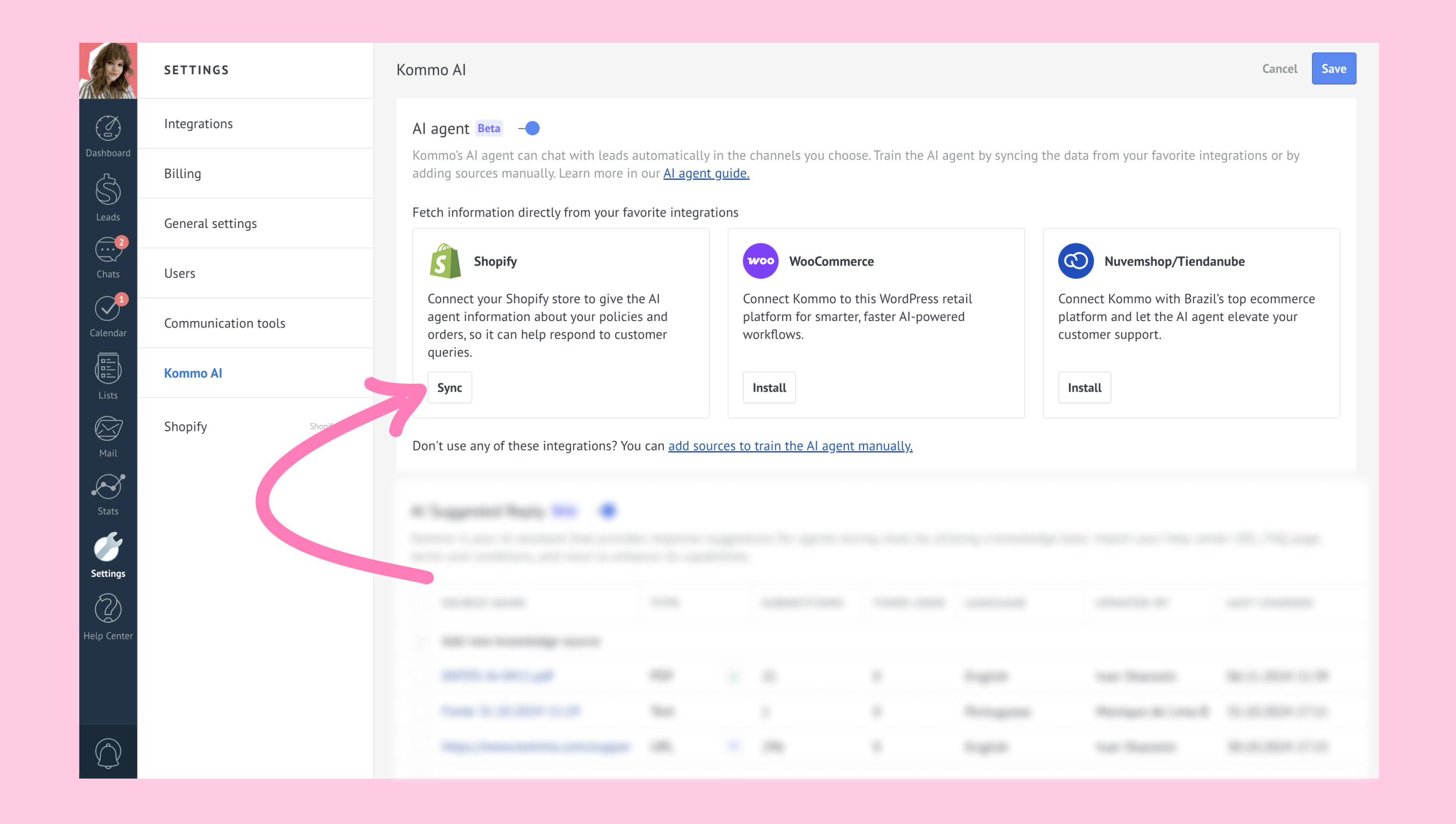
Task: Click Cancel at the top
Action: tap(1279, 68)
